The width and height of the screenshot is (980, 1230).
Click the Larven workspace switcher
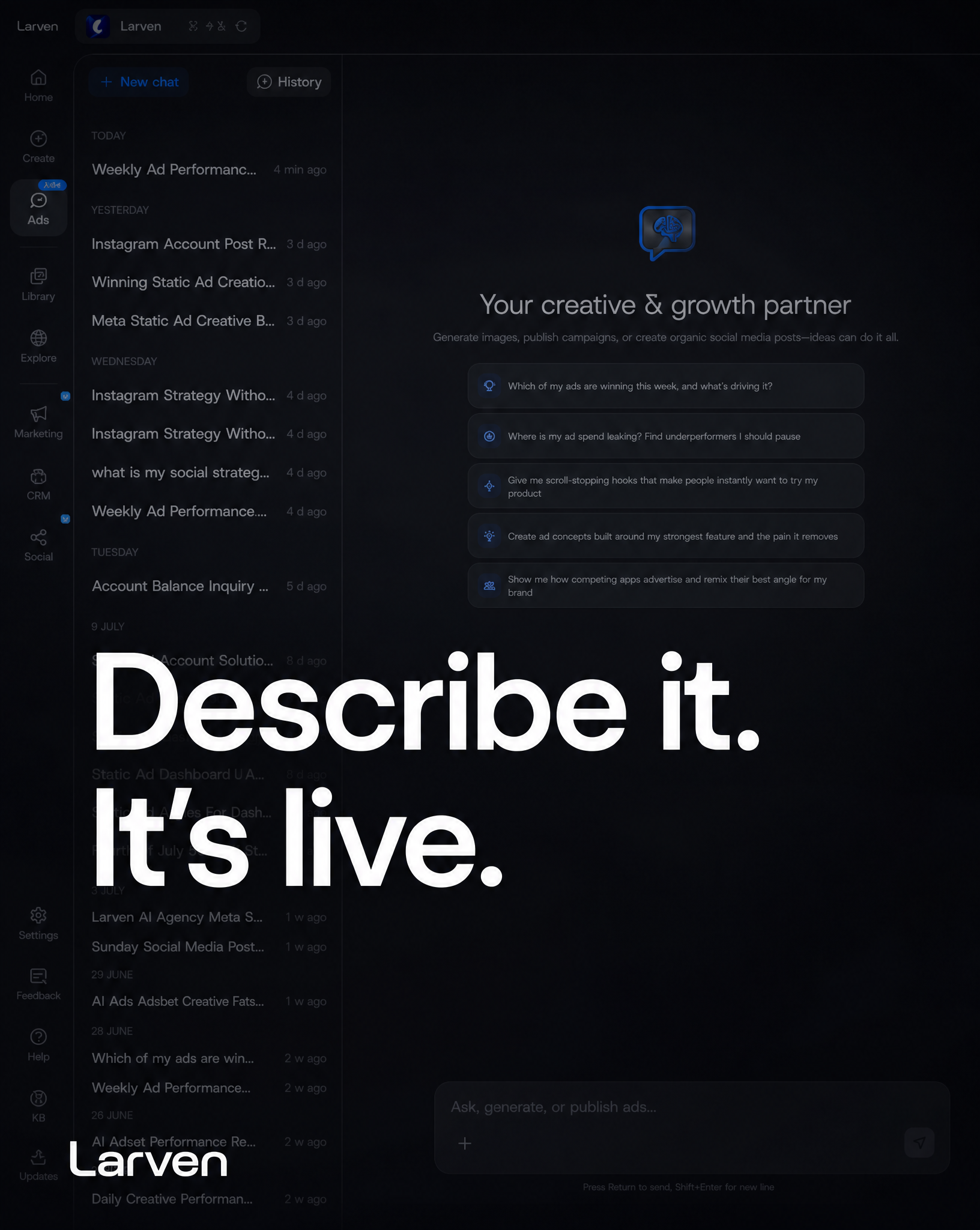(168, 26)
